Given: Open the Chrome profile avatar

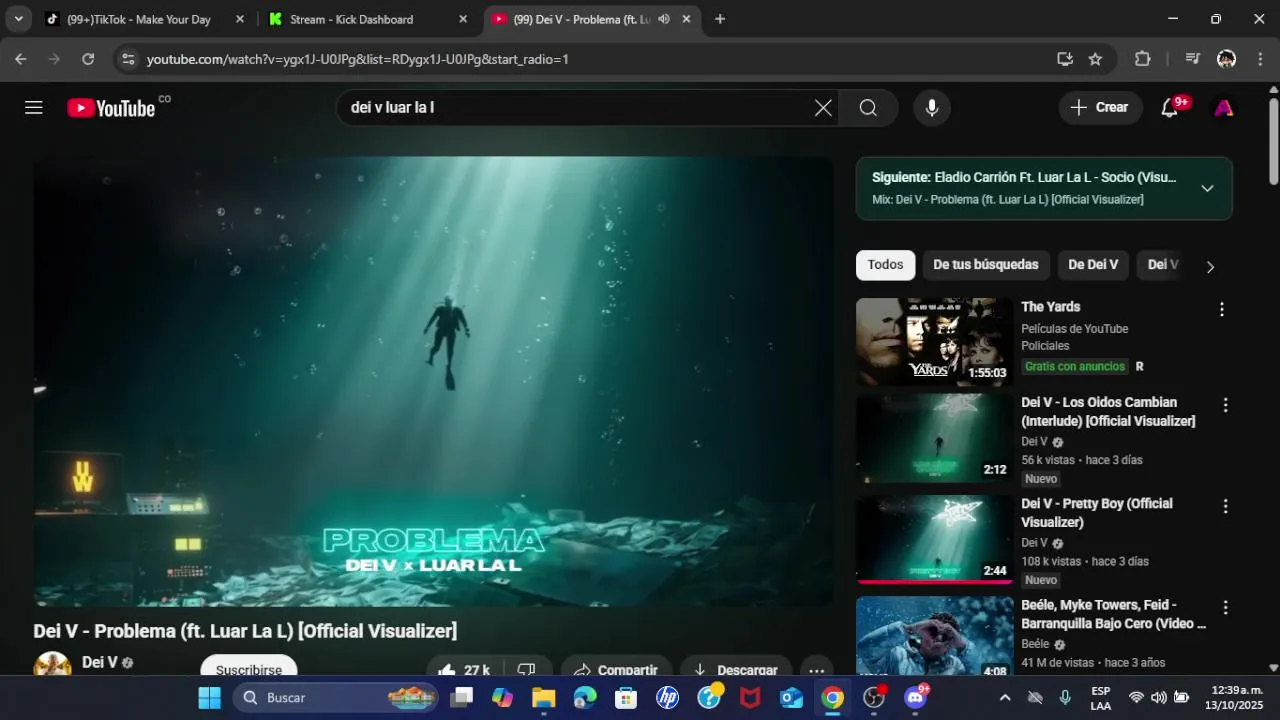Looking at the screenshot, I should click(1227, 59).
